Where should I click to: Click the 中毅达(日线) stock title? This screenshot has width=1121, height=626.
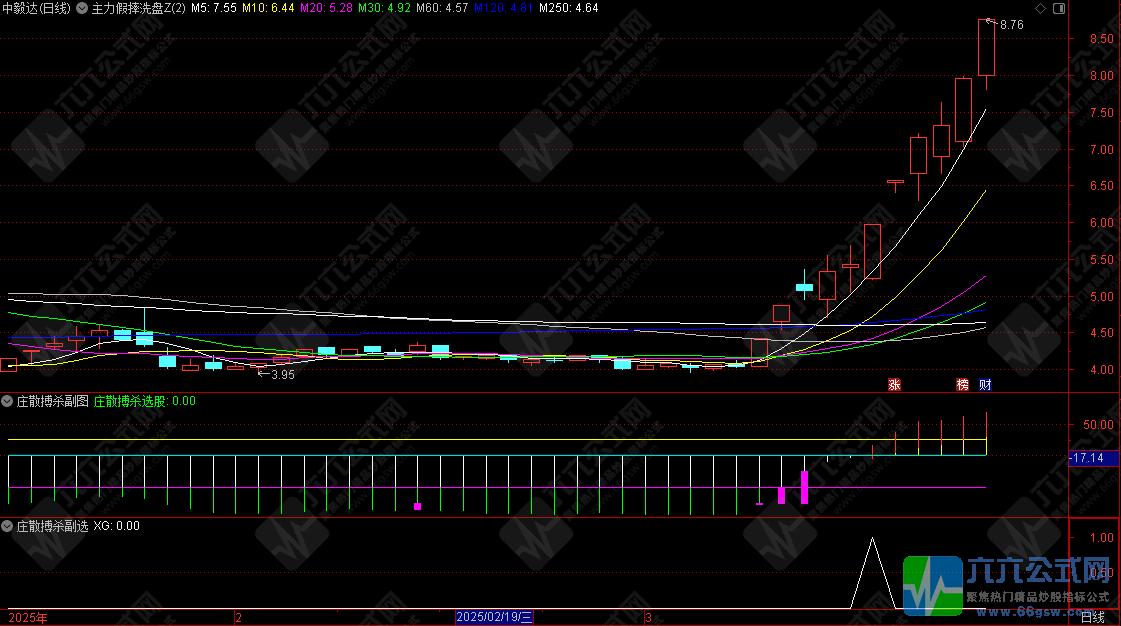(x=36, y=8)
